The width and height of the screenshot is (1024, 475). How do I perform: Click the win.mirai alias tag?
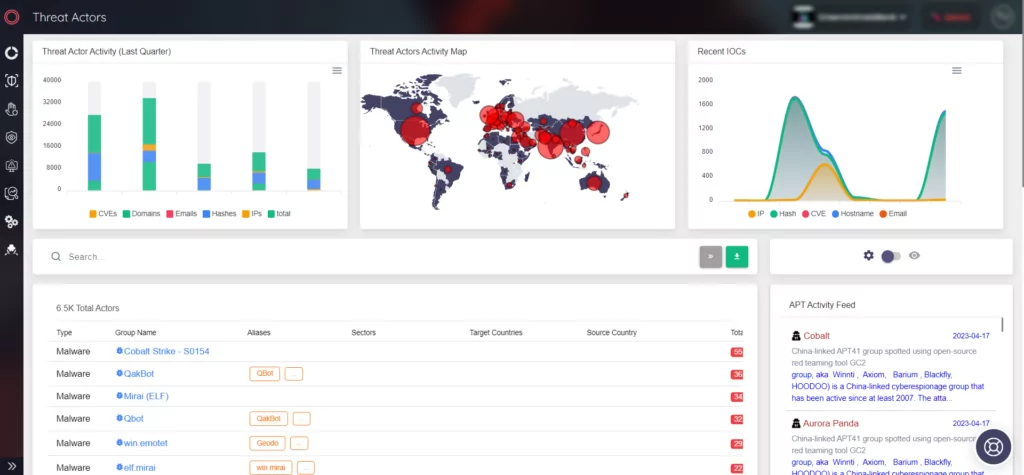point(270,468)
